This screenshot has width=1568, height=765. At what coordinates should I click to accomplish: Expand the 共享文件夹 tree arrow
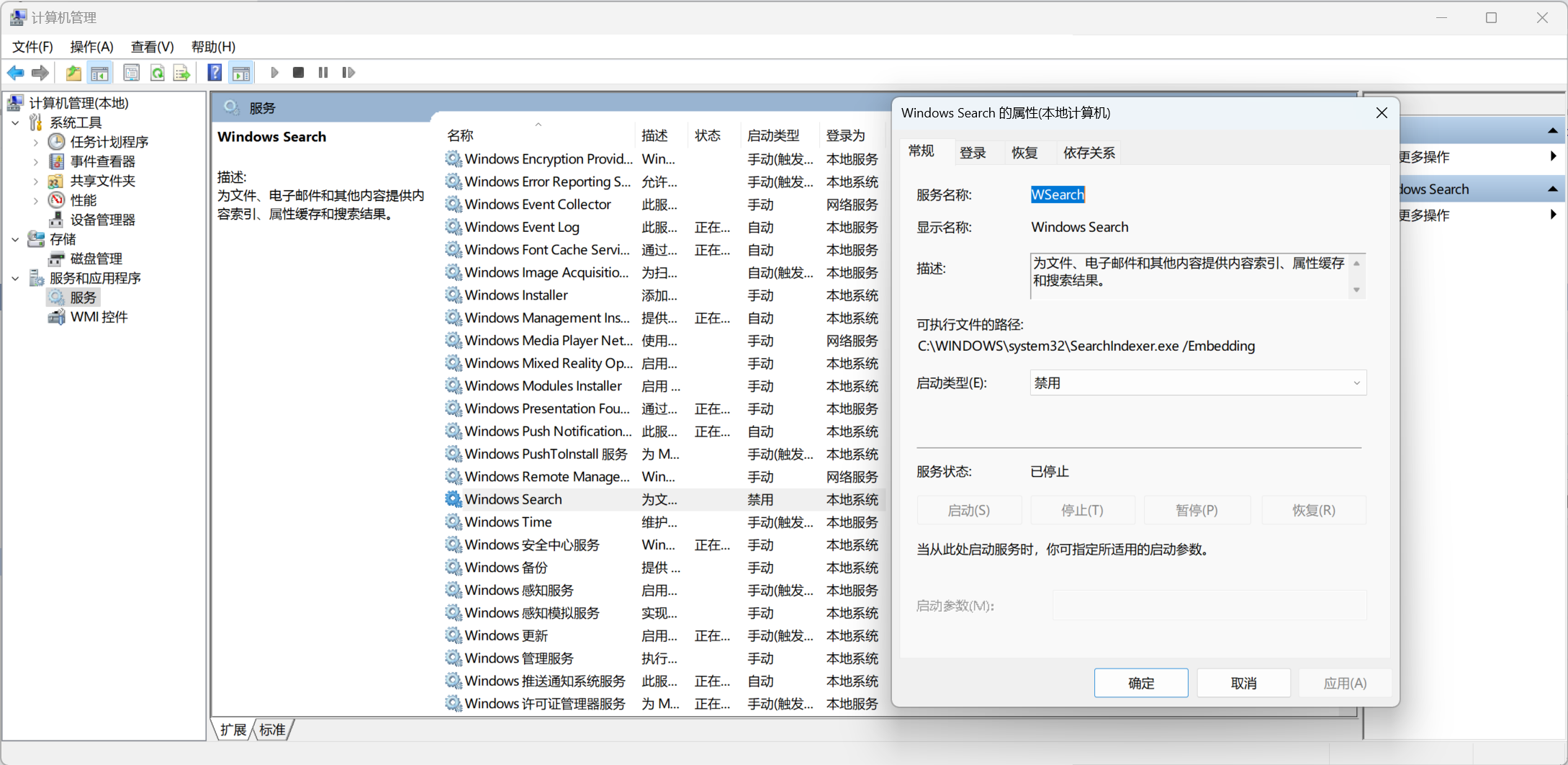pyautogui.click(x=36, y=181)
